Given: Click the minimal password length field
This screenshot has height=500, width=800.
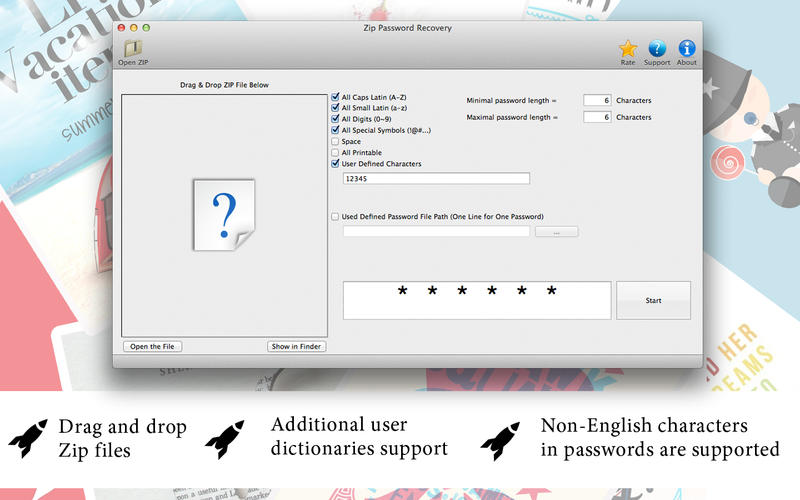Looking at the screenshot, I should click(598, 101).
